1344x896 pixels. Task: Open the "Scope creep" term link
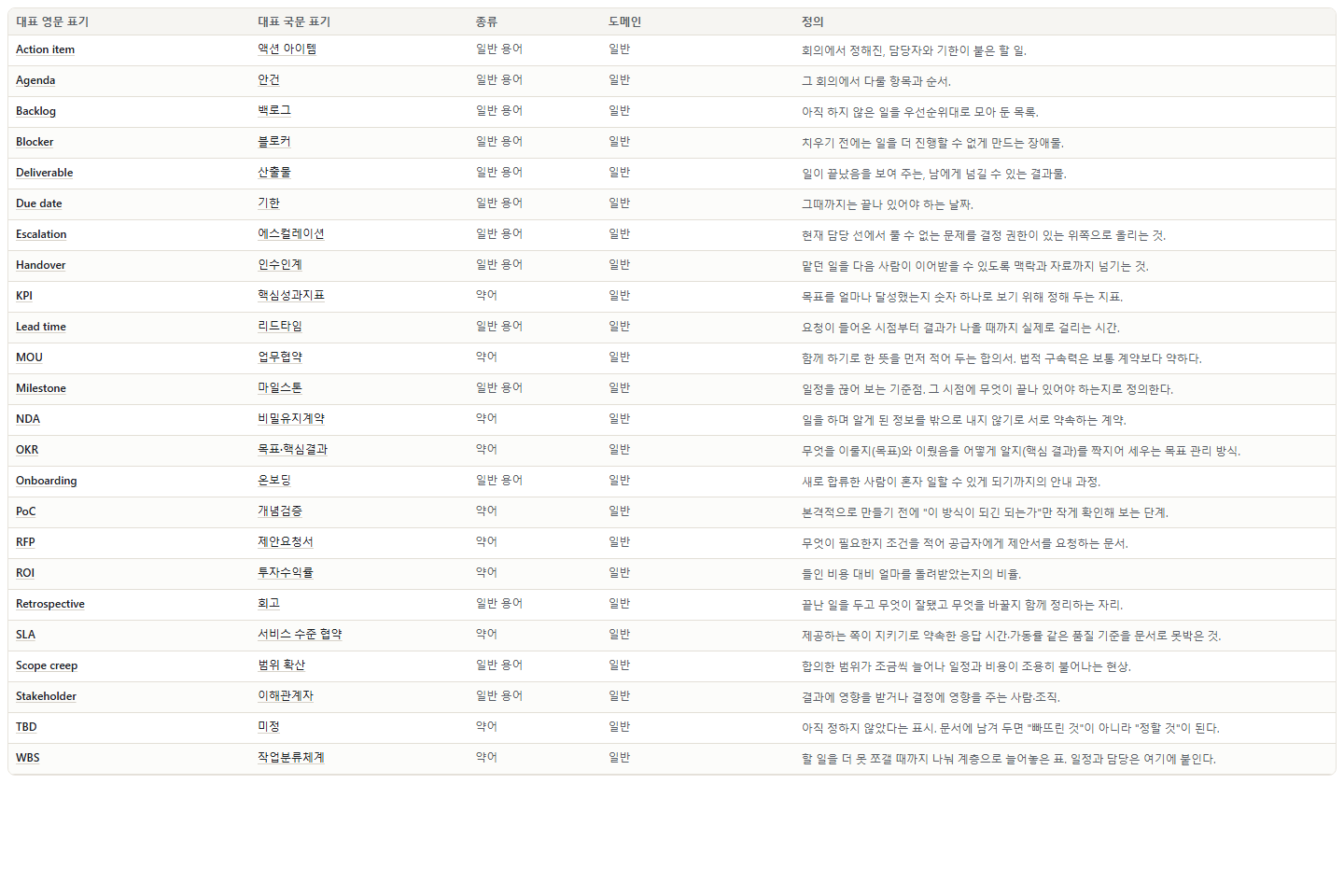(x=47, y=665)
